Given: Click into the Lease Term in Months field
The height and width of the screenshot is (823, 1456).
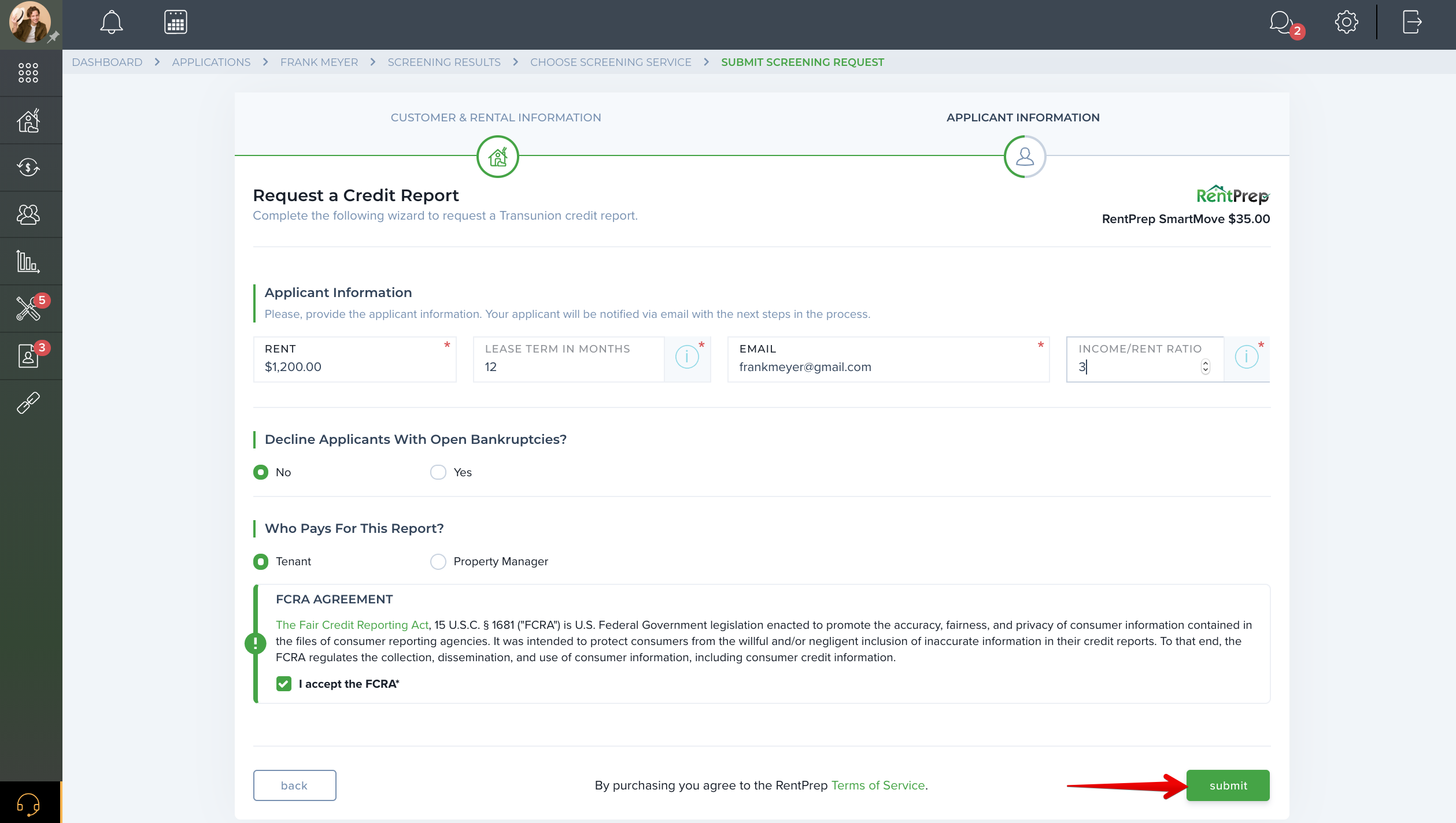Looking at the screenshot, I should point(569,359).
